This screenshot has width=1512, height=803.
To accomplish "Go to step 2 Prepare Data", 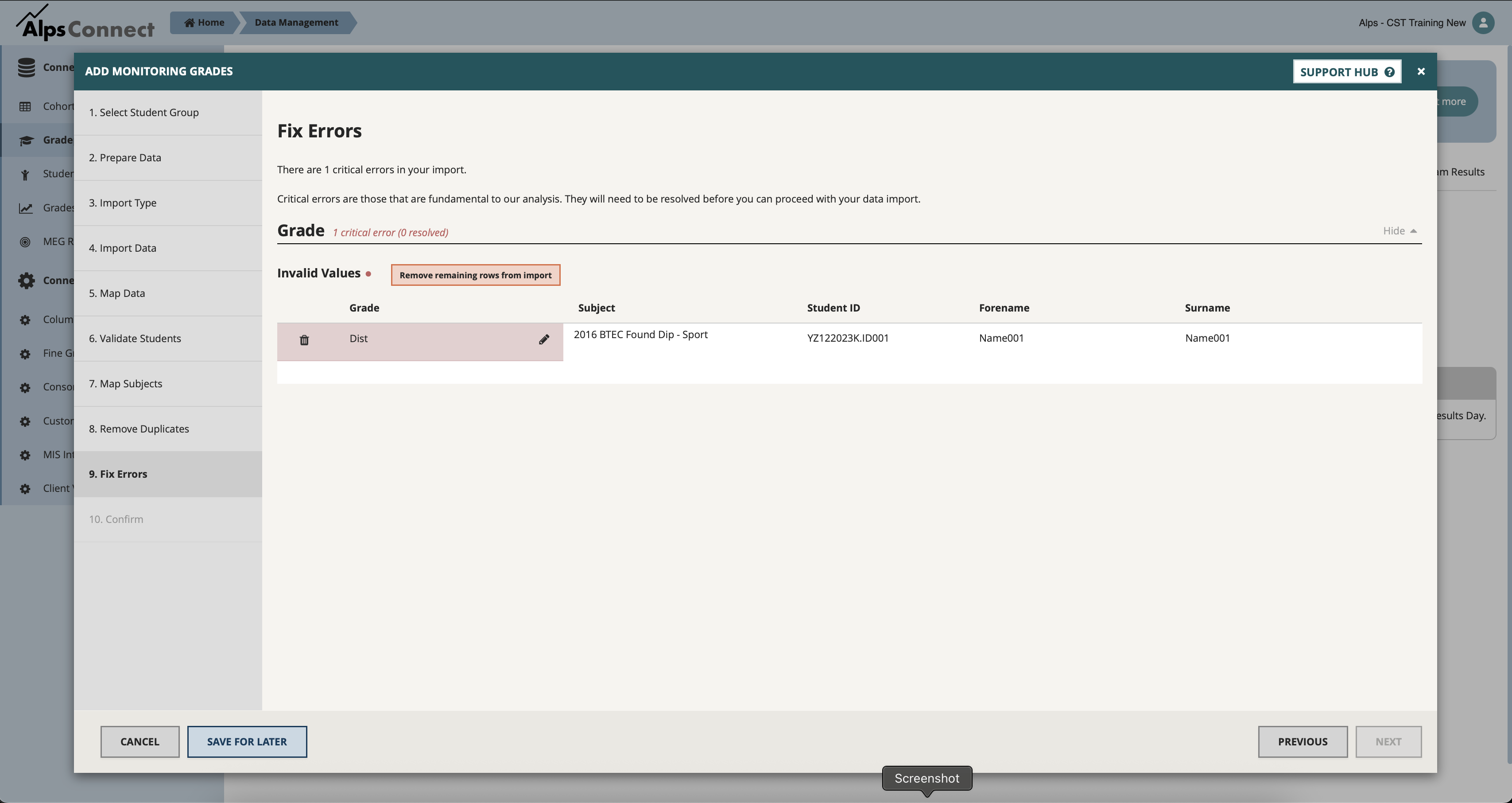I will 168,157.
